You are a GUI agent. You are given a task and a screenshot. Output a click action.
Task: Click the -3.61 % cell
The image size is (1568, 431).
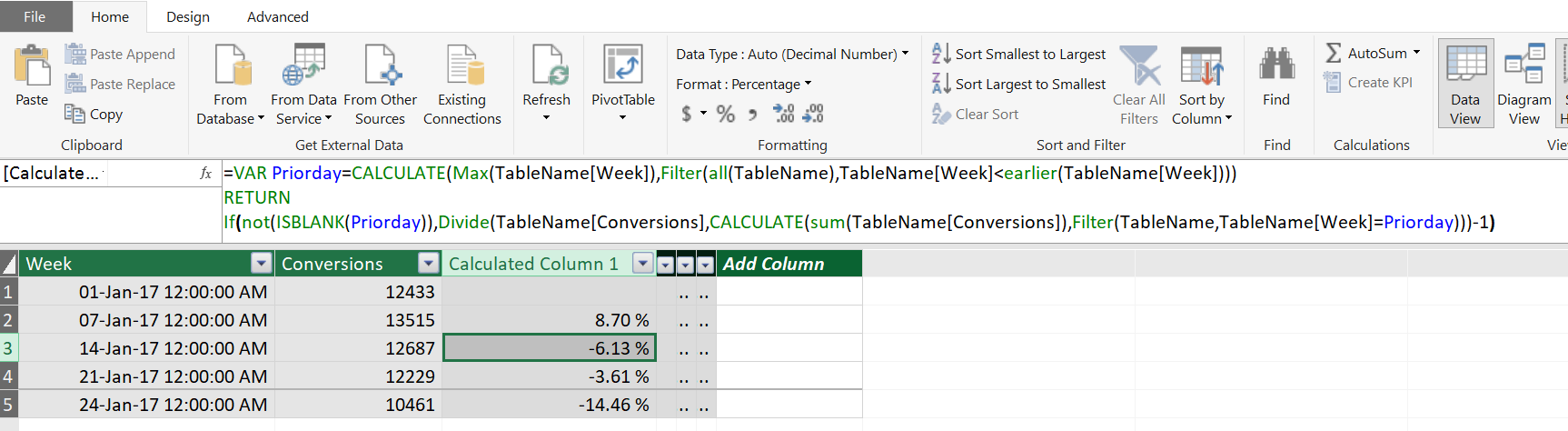point(549,376)
